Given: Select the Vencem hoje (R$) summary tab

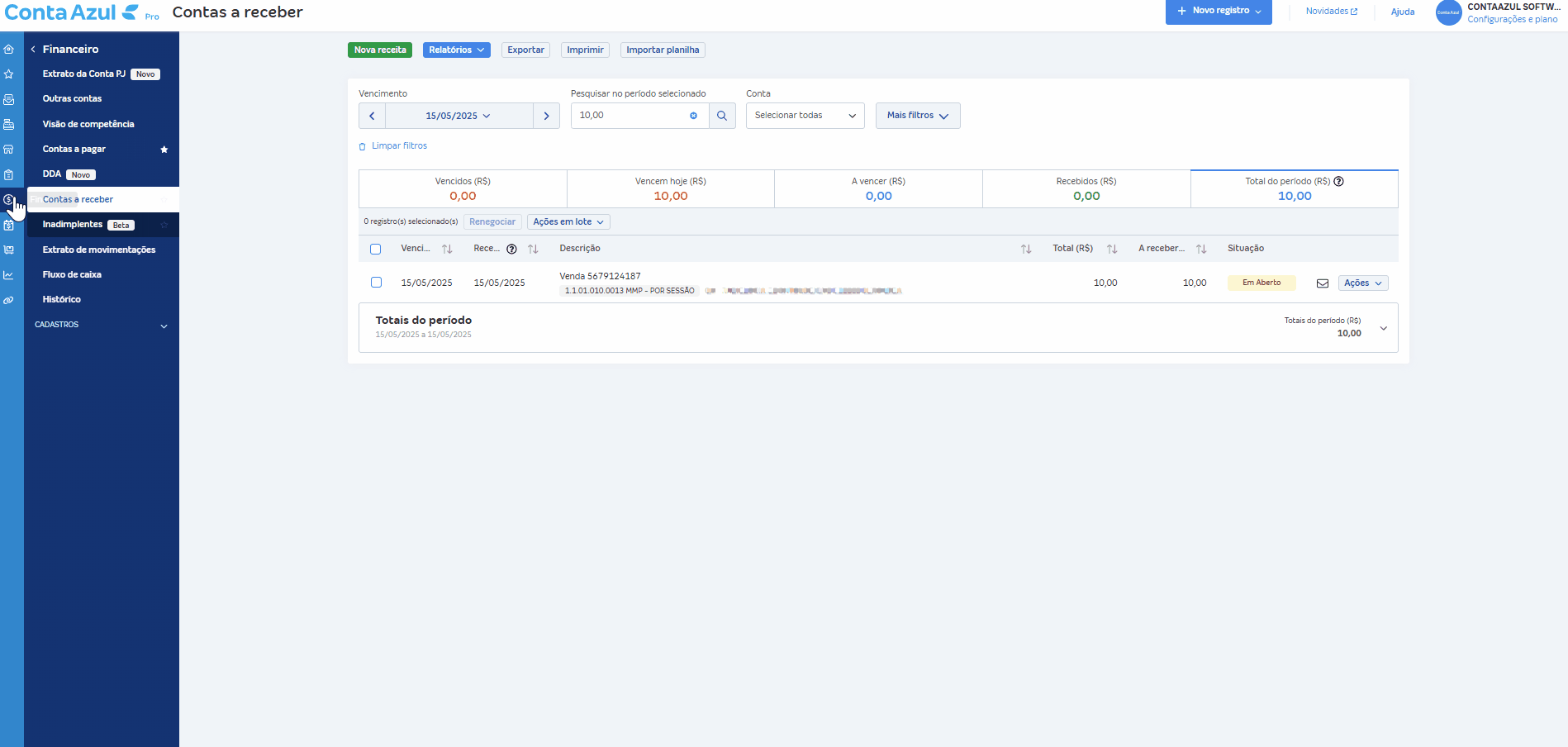Looking at the screenshot, I should click(671, 189).
